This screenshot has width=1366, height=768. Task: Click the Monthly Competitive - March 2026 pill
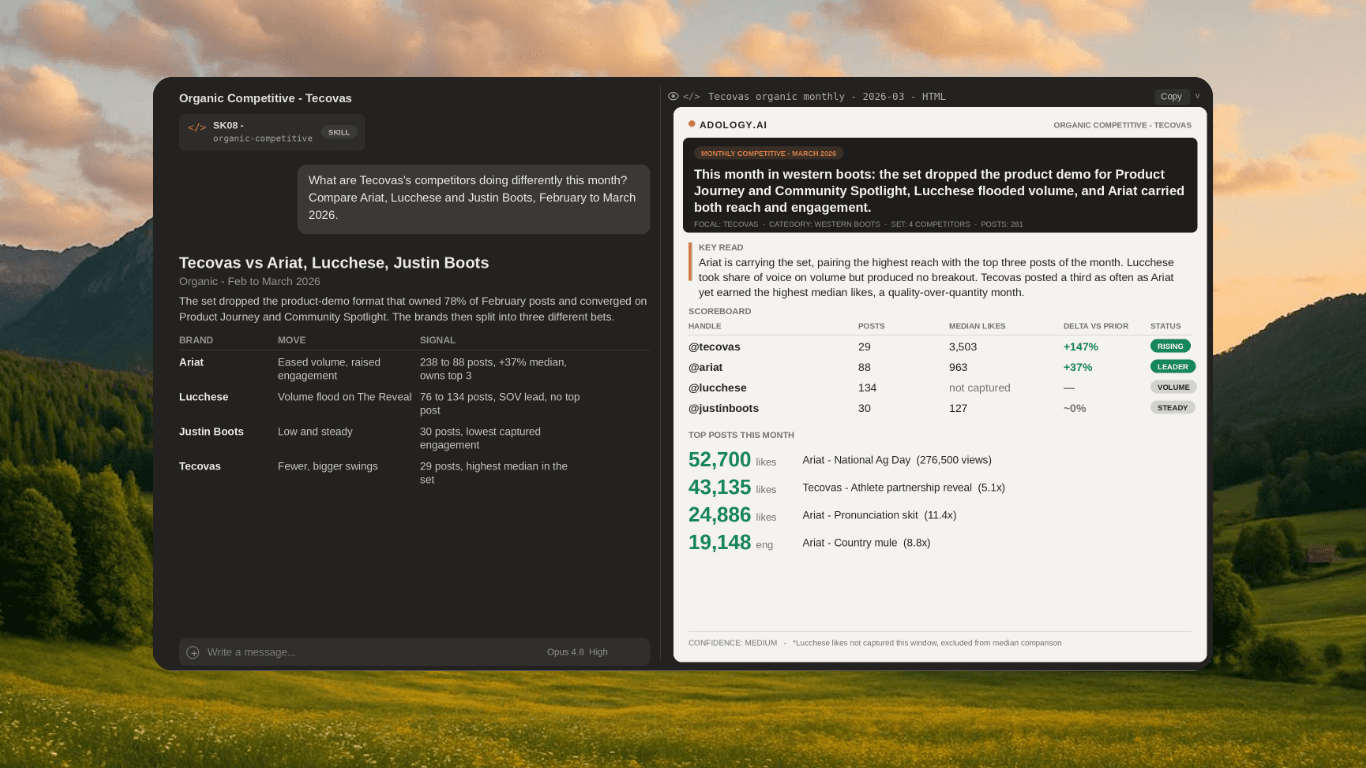[768, 153]
